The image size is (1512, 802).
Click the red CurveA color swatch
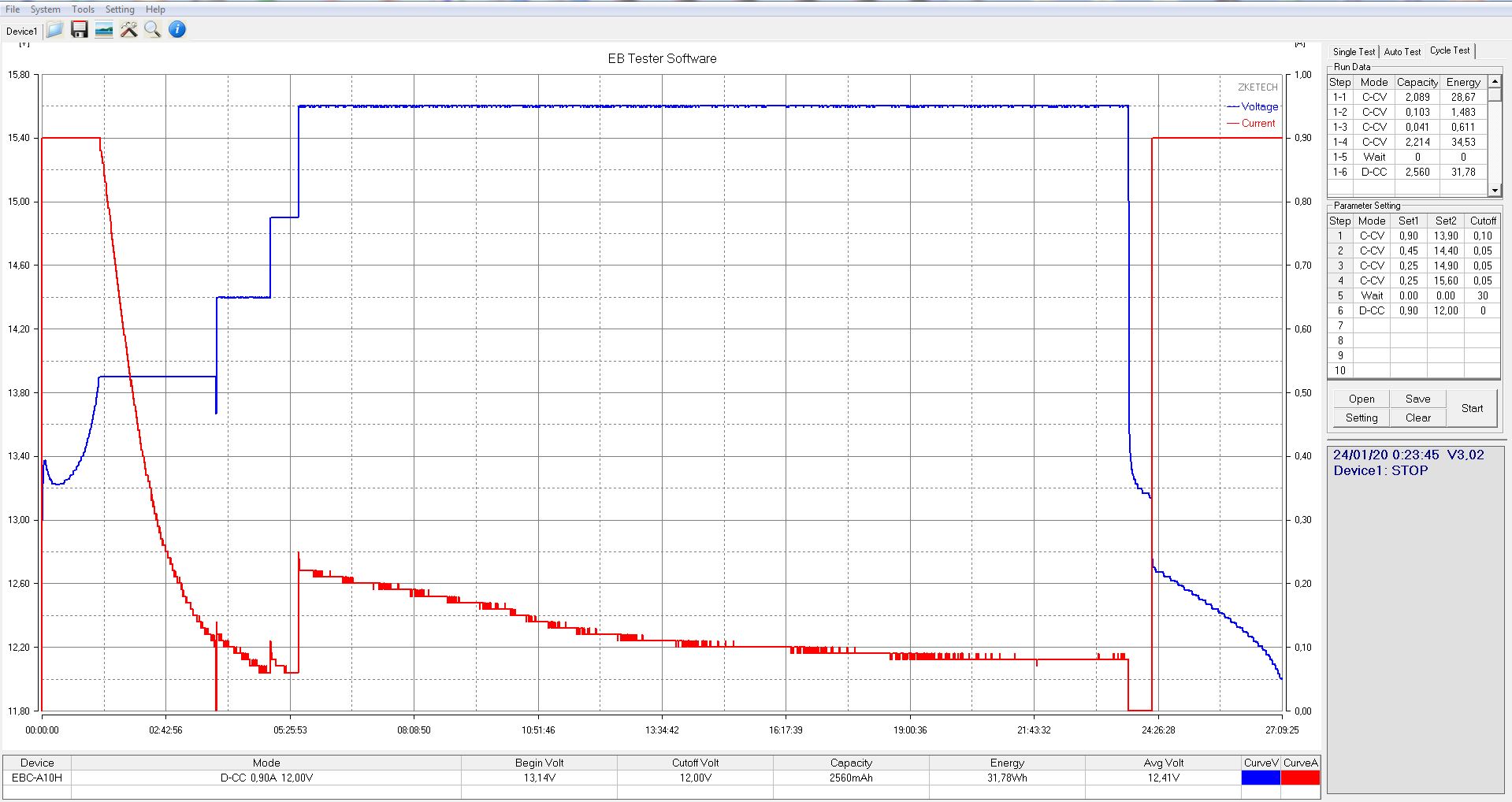[1300, 778]
